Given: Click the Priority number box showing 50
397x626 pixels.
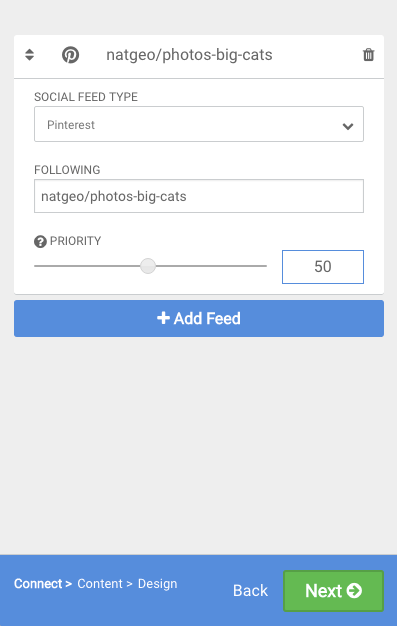Looking at the screenshot, I should click(323, 267).
